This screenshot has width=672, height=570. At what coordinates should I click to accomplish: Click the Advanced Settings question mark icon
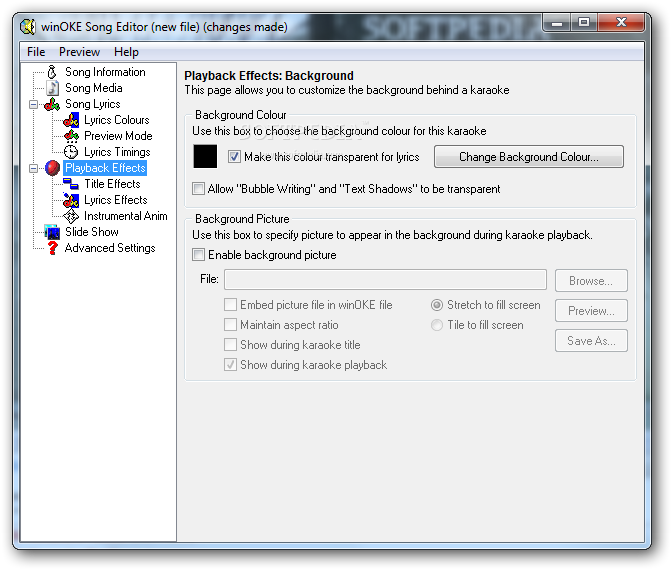[52, 248]
